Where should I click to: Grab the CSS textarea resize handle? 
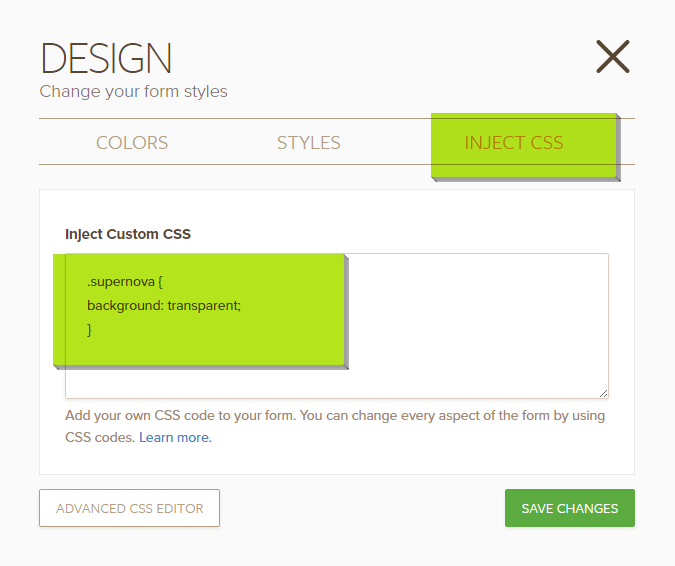[603, 393]
